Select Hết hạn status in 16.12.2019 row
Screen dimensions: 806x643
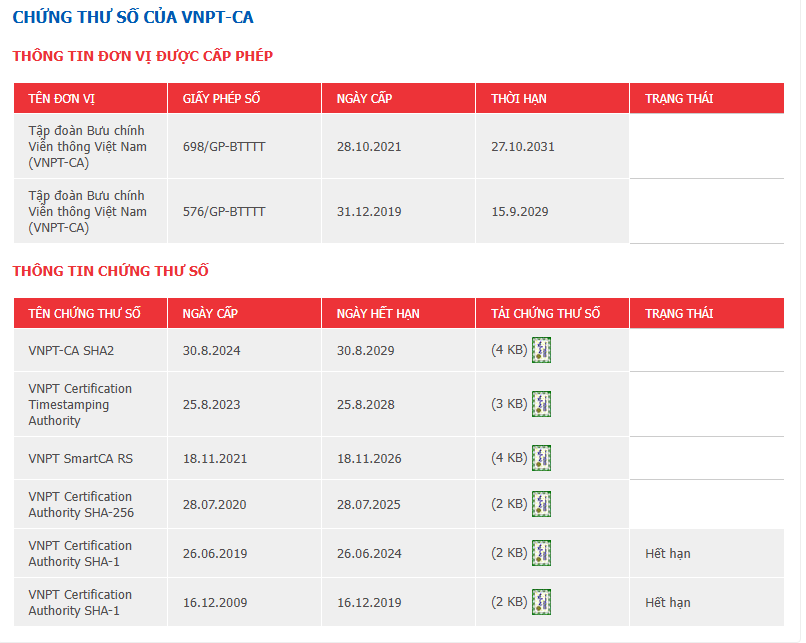pos(668,602)
